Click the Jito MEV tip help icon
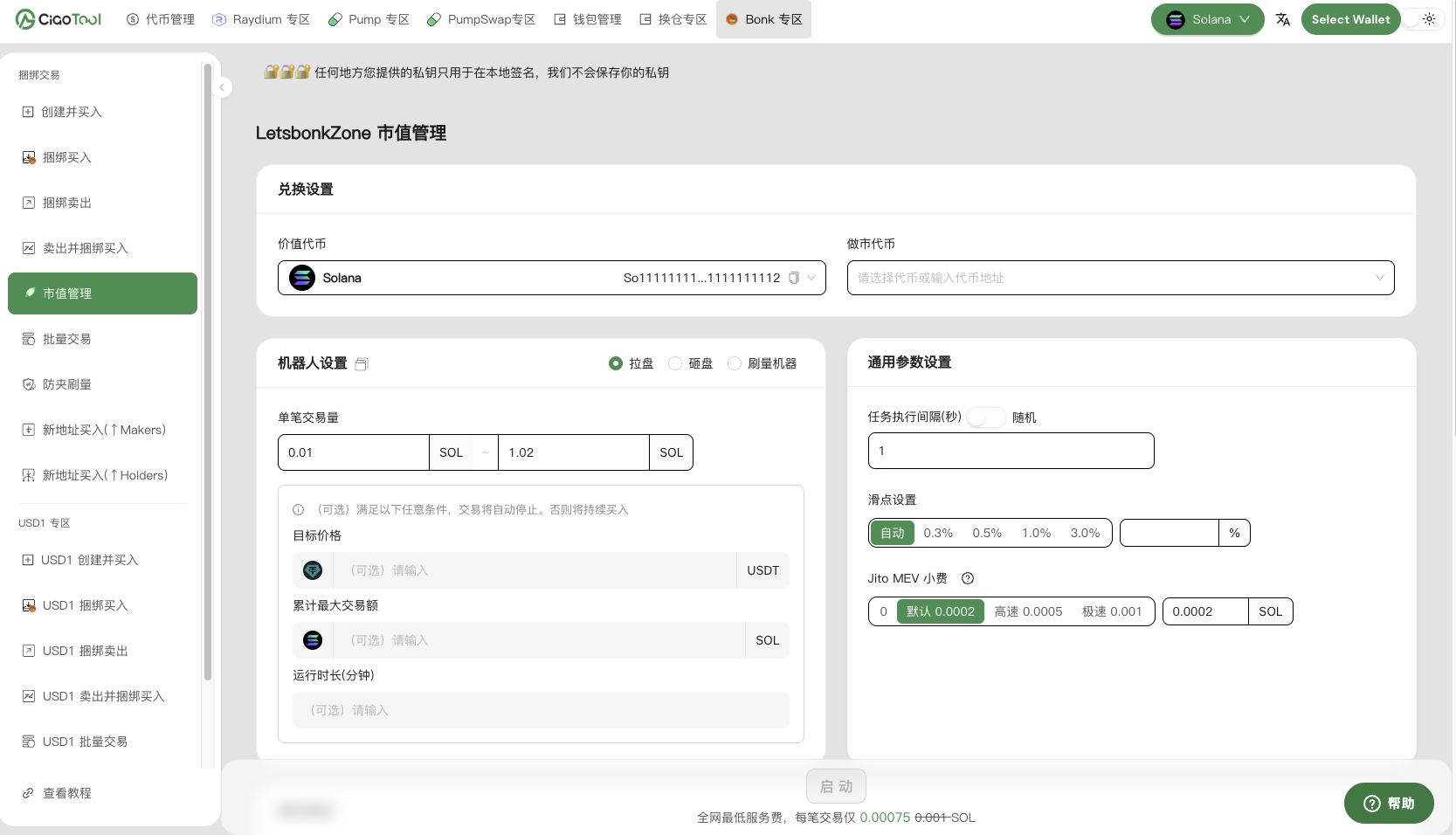Image resolution: width=1456 pixels, height=835 pixels. tap(967, 578)
